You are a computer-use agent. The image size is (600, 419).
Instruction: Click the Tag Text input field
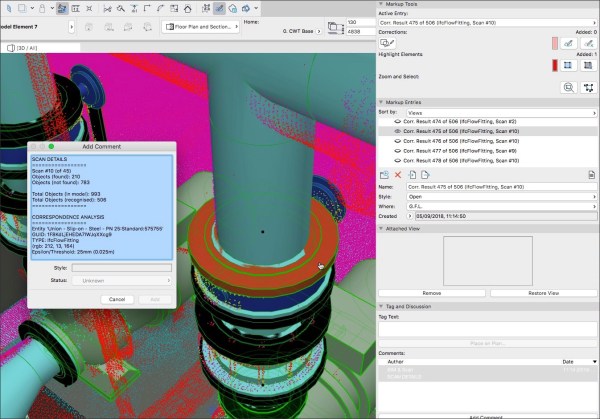click(487, 328)
